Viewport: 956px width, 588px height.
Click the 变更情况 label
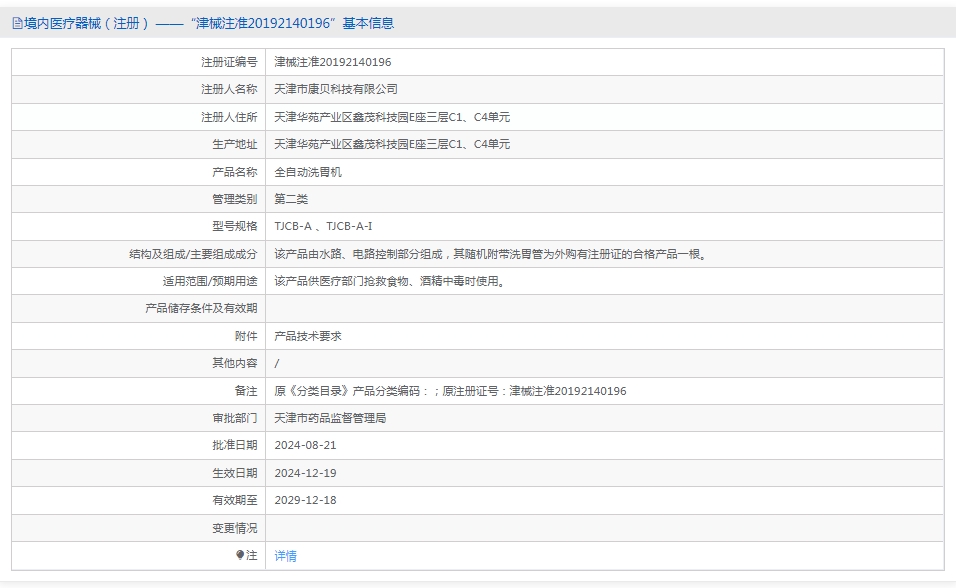click(235, 528)
